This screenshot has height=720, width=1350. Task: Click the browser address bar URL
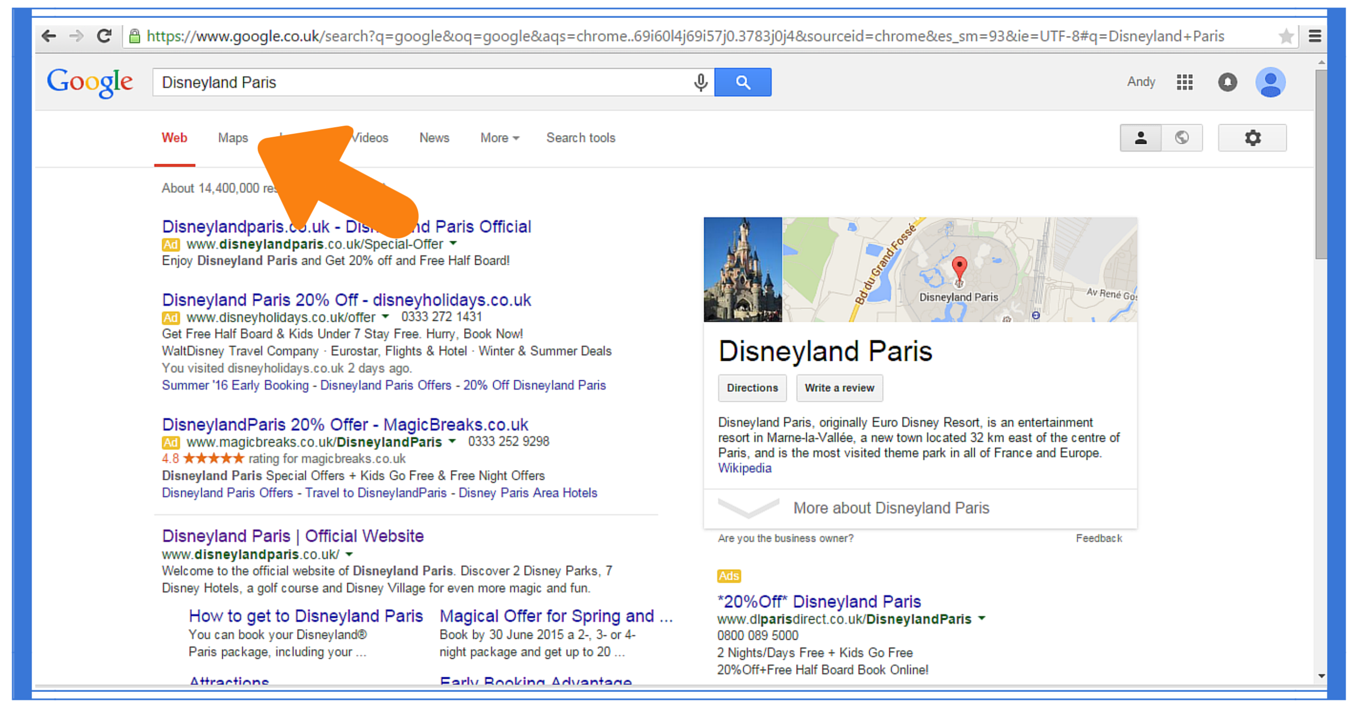[685, 36]
